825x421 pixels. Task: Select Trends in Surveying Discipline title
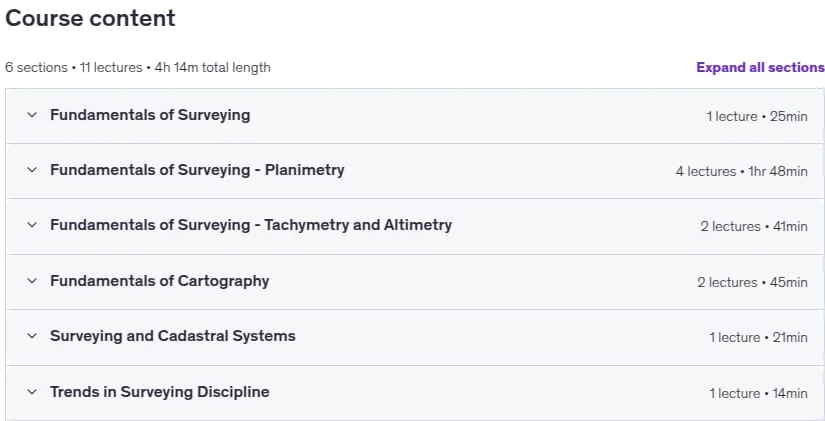159,392
